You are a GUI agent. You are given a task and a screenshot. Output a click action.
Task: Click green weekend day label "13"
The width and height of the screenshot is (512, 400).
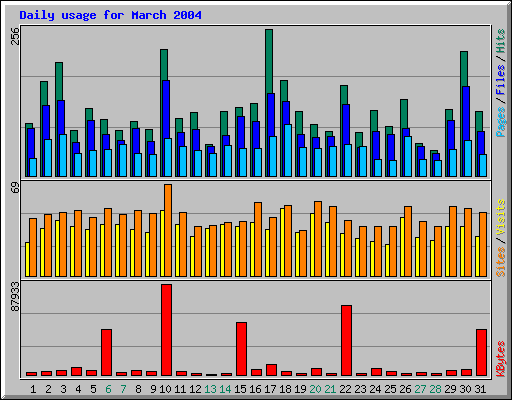click(210, 389)
